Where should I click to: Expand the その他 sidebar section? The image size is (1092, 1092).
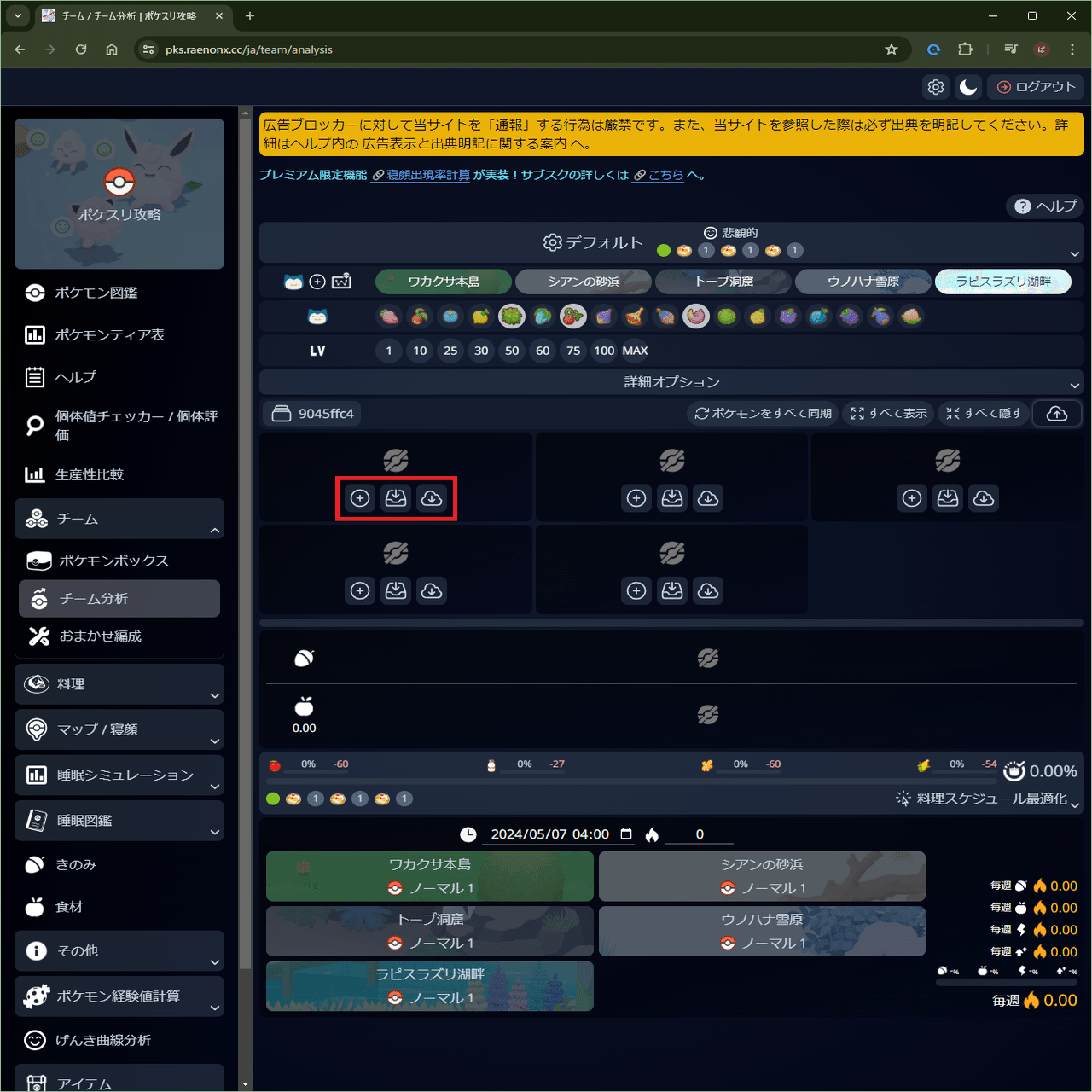[119, 950]
